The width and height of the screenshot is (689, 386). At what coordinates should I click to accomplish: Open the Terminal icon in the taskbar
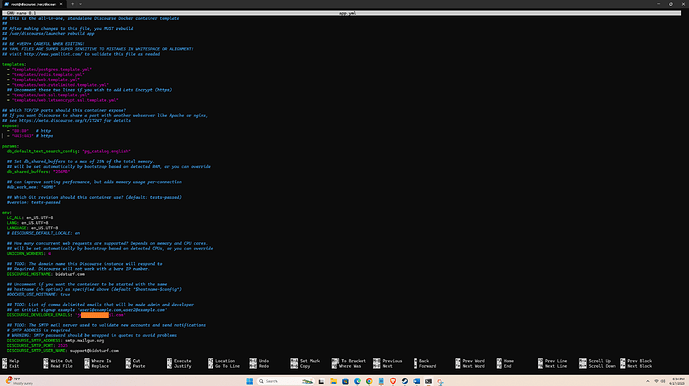[x=428, y=381]
